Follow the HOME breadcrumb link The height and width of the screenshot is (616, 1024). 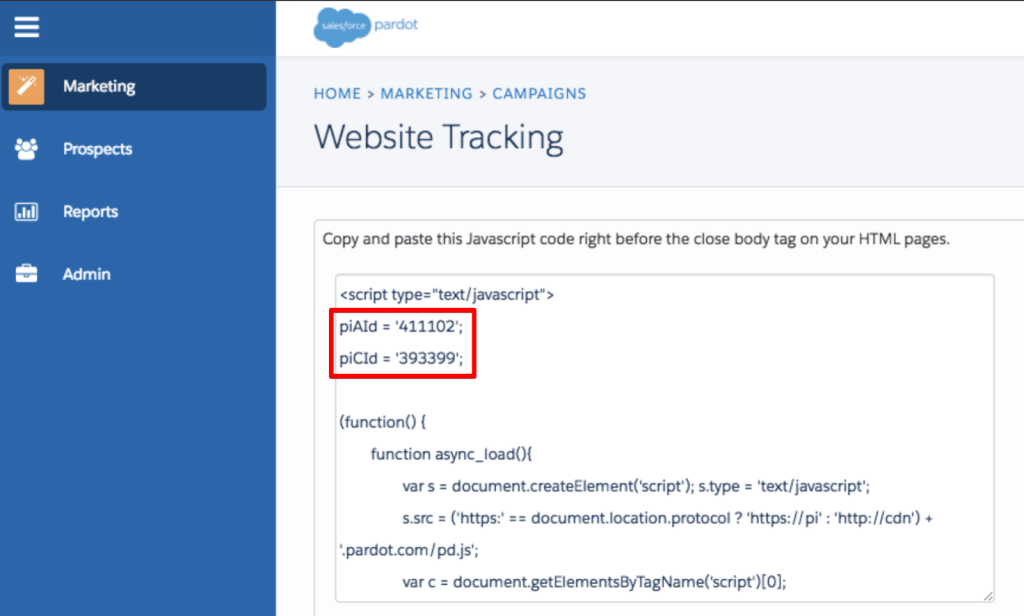click(337, 93)
